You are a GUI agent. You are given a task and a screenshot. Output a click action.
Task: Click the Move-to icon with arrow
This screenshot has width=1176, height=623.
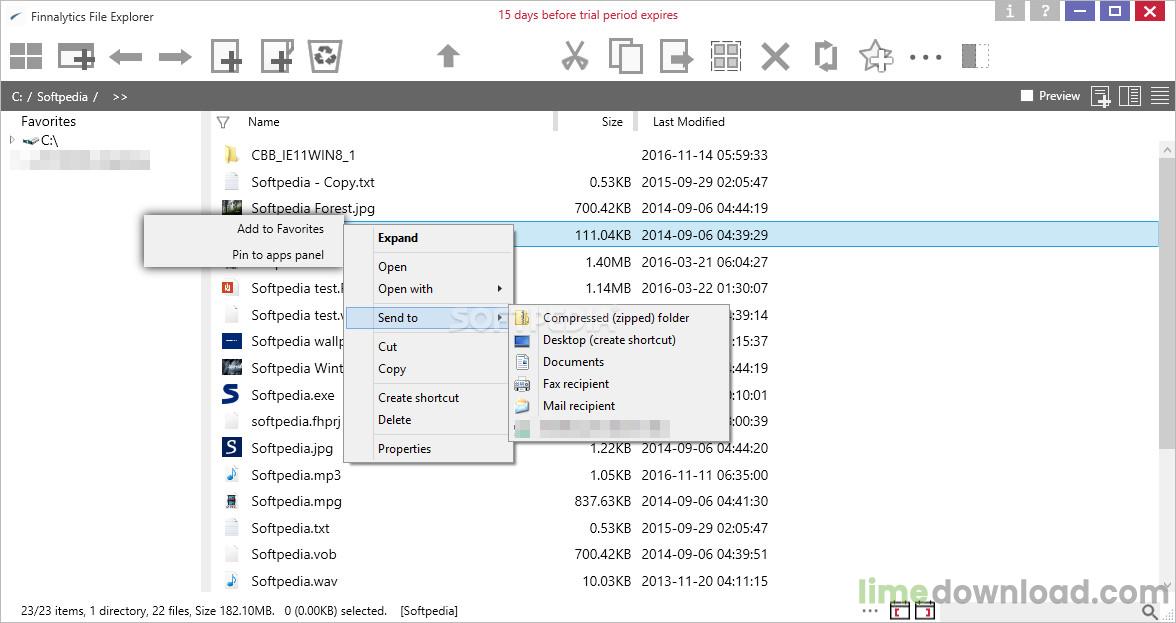point(676,57)
